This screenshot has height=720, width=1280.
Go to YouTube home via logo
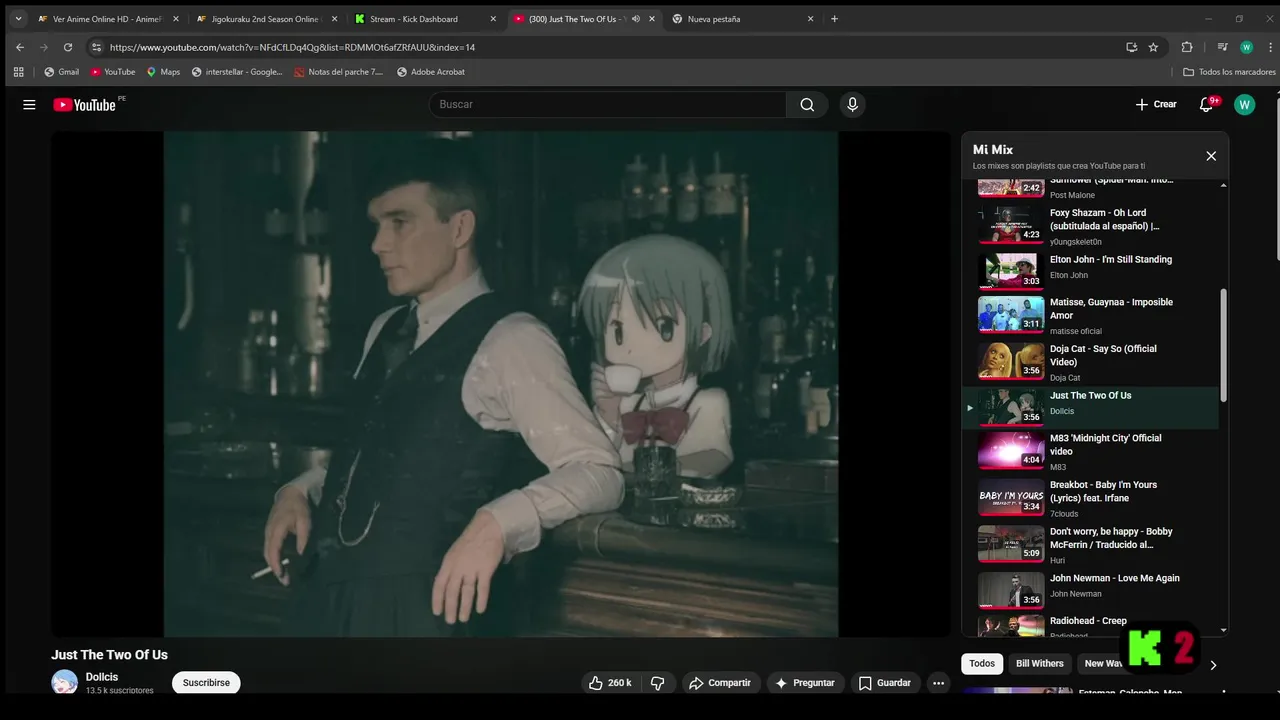click(86, 105)
